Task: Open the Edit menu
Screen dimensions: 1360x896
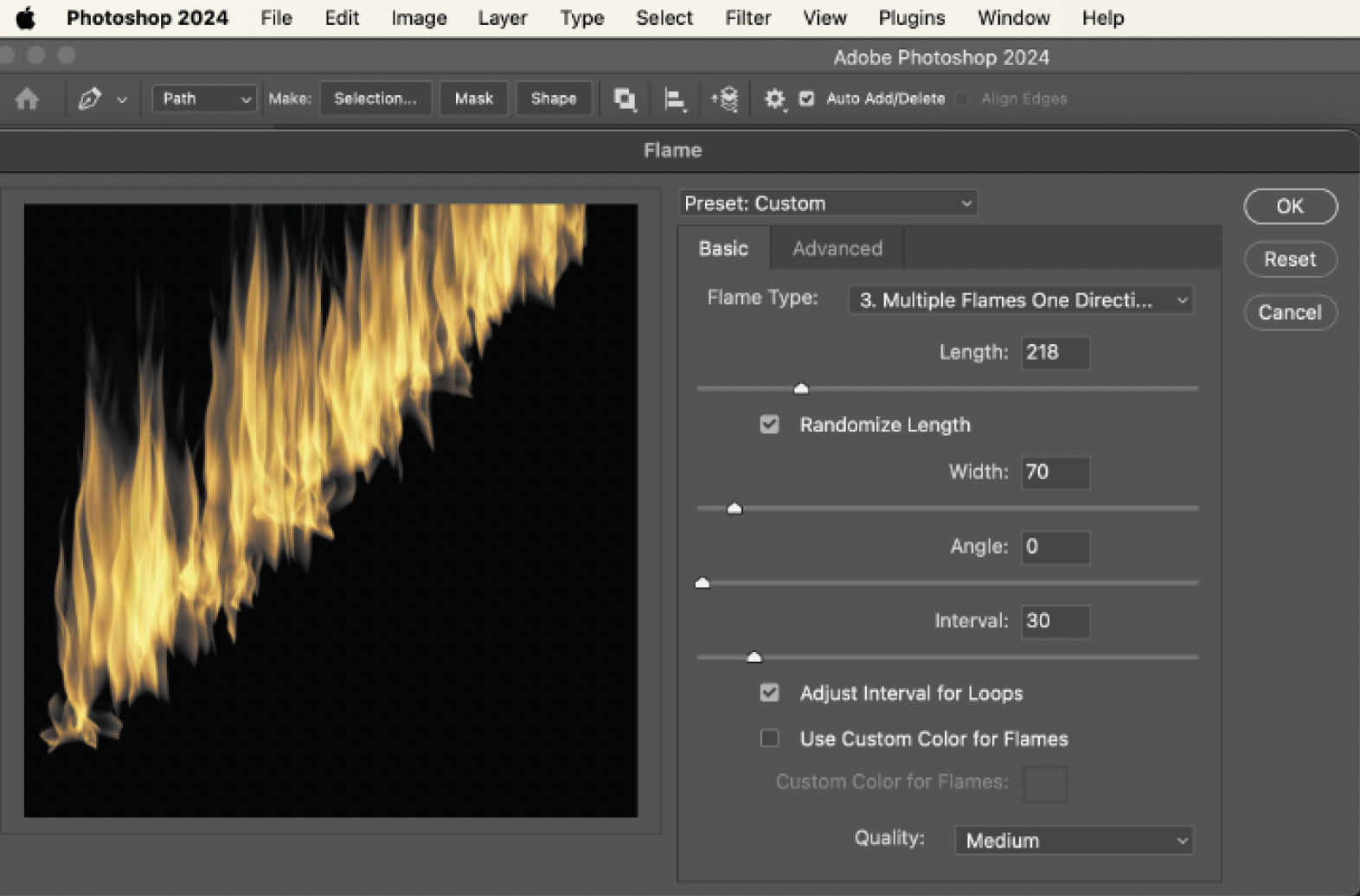Action: click(342, 17)
